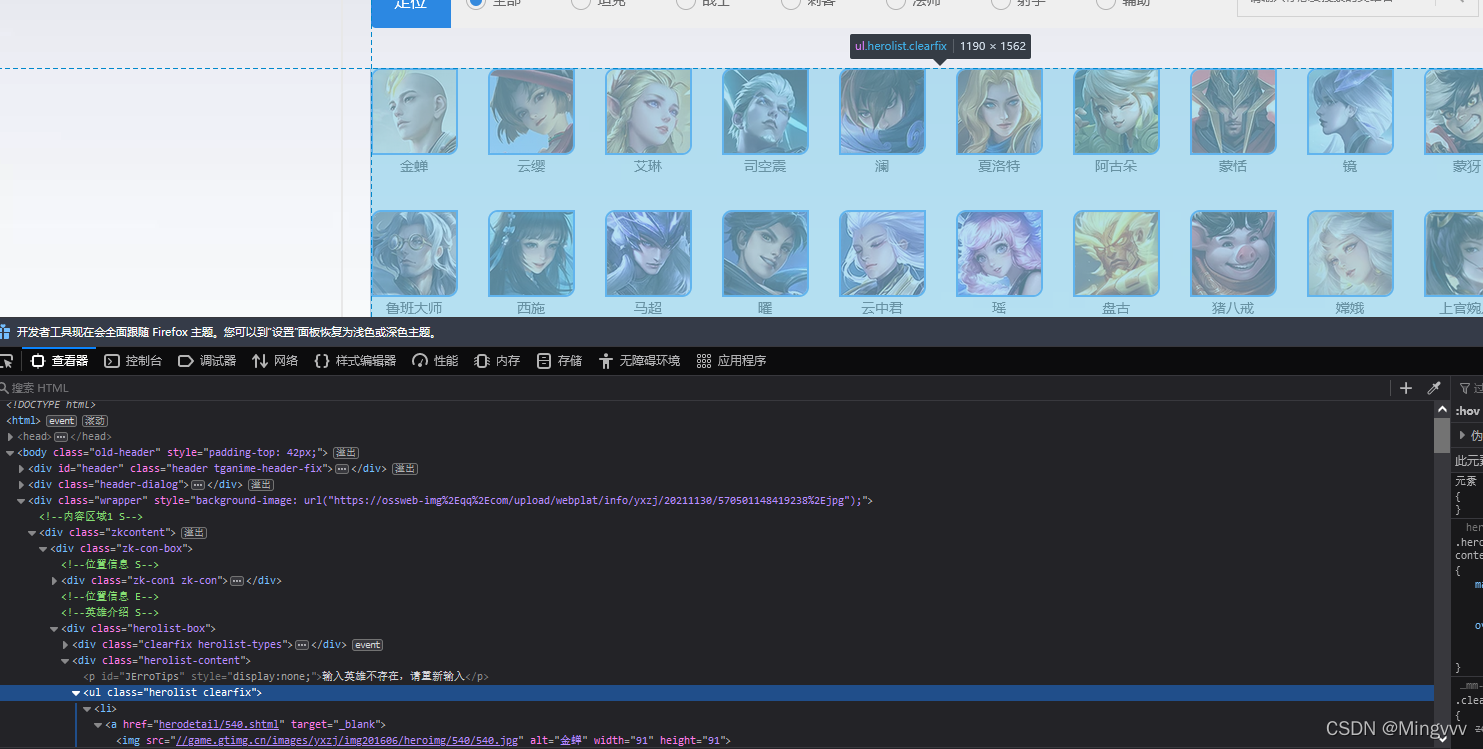Select the 英雄介绍 S comment row
Screen dimensions: 1483x749
[717, 613]
